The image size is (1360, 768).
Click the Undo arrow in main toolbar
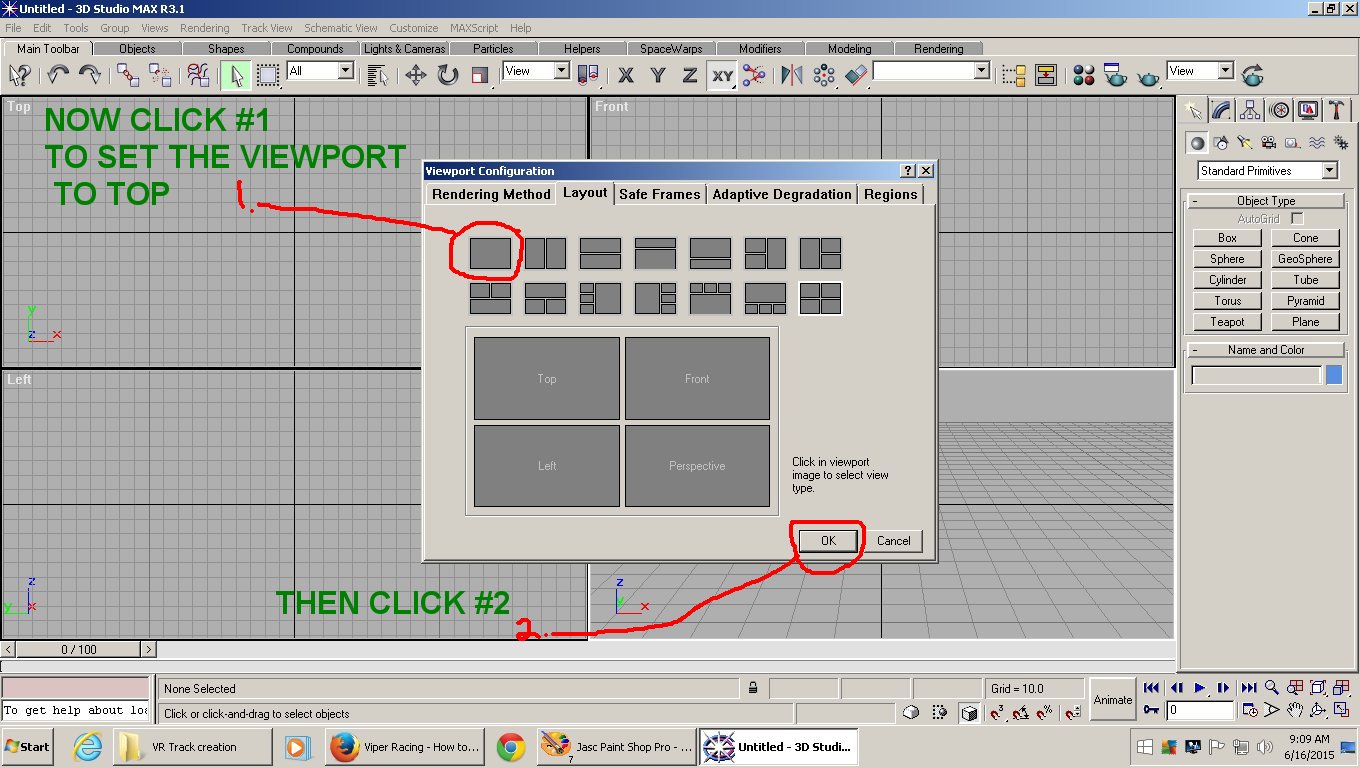(x=58, y=75)
